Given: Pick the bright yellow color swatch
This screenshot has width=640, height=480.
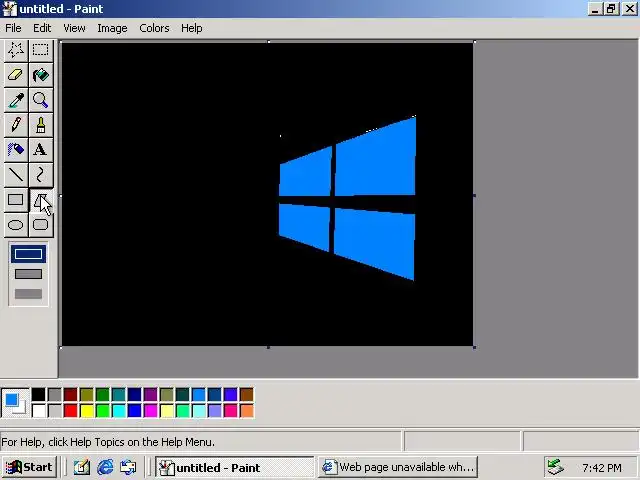Looking at the screenshot, I should coord(87,411).
